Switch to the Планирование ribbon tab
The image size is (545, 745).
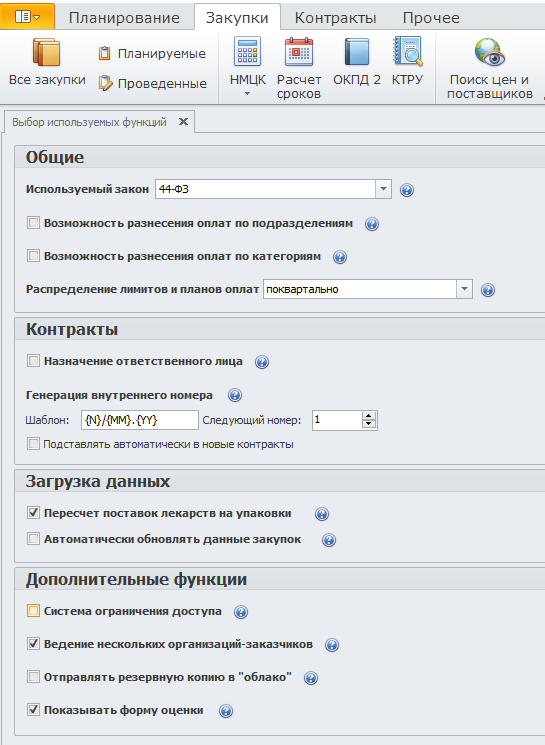(124, 18)
